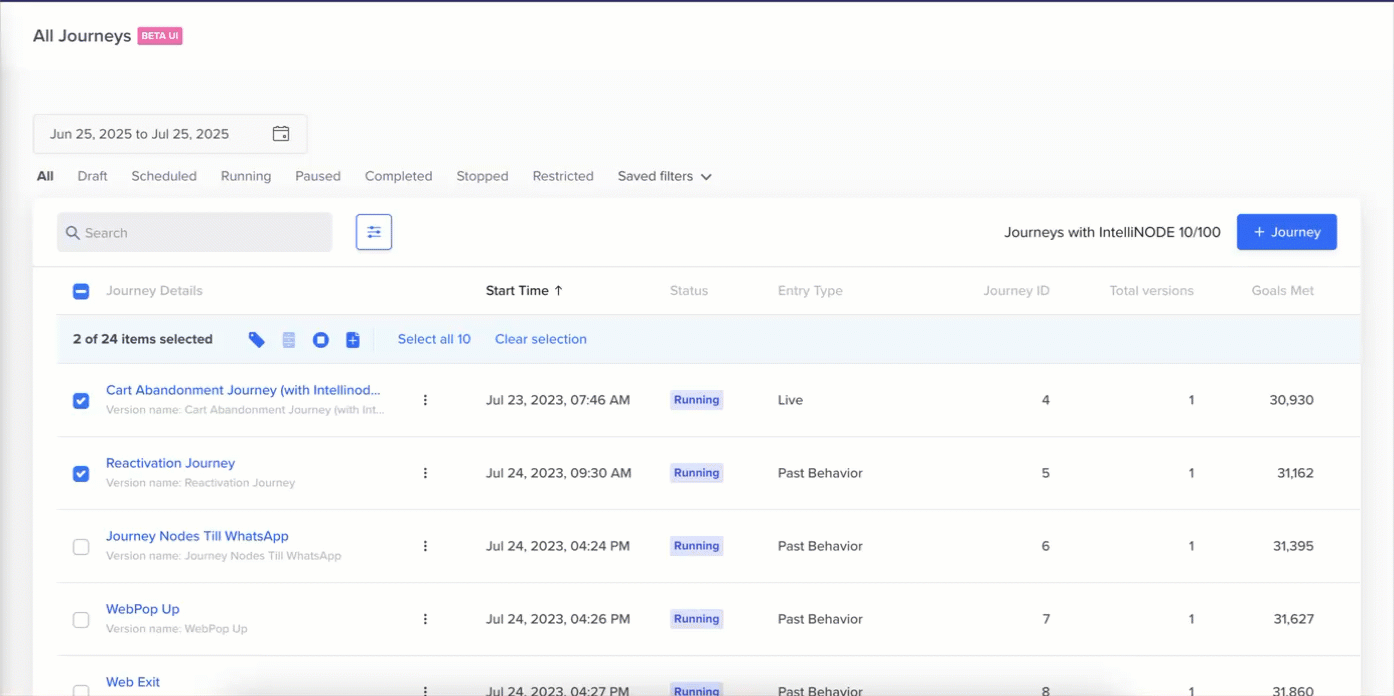Click the Status column header
1394x696 pixels.
(689, 291)
